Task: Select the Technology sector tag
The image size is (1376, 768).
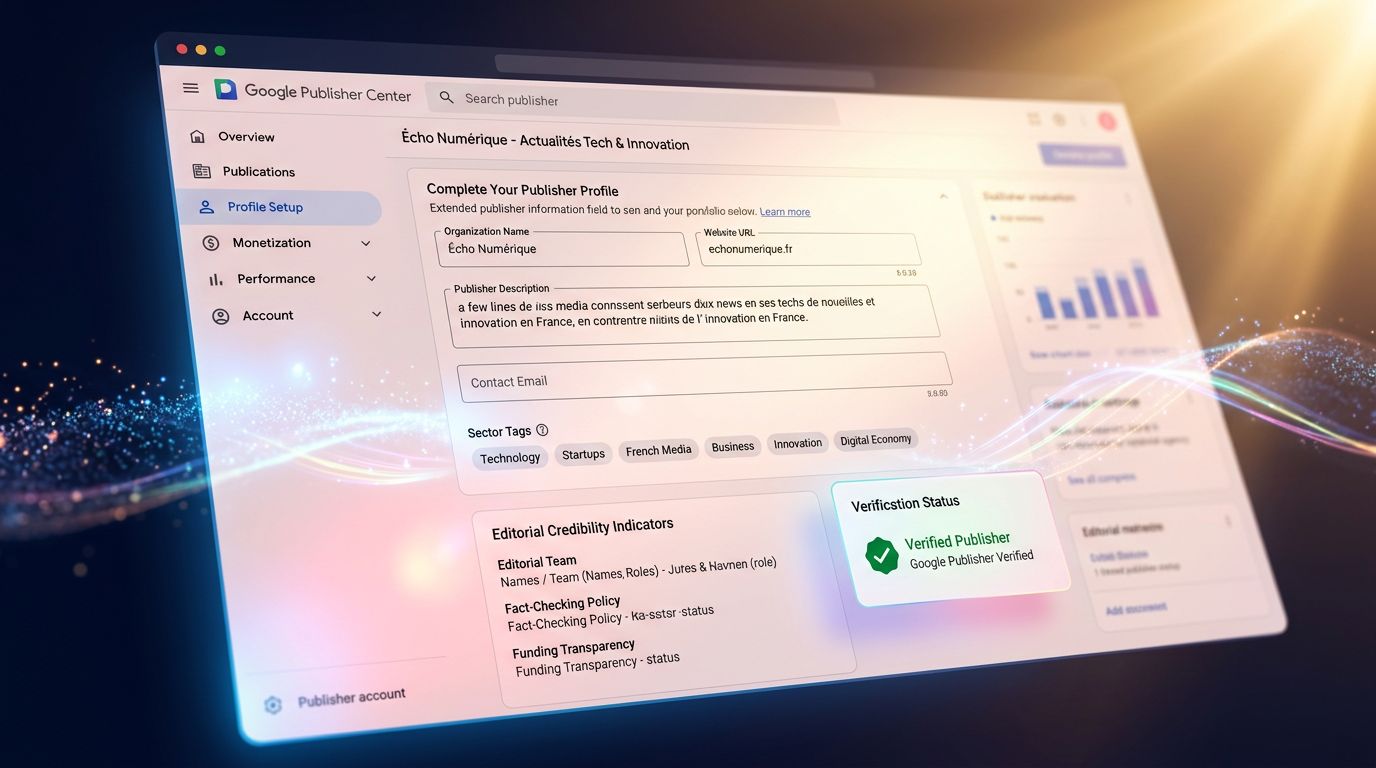Action: (510, 458)
